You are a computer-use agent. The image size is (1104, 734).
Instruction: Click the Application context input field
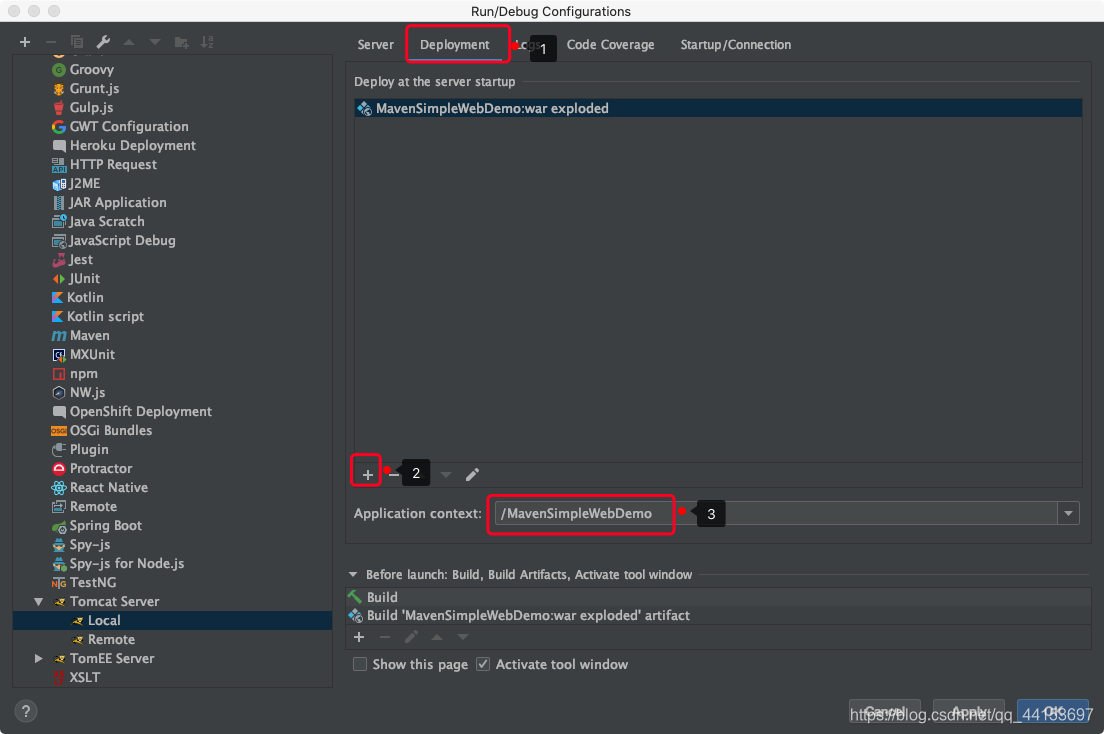click(776, 514)
